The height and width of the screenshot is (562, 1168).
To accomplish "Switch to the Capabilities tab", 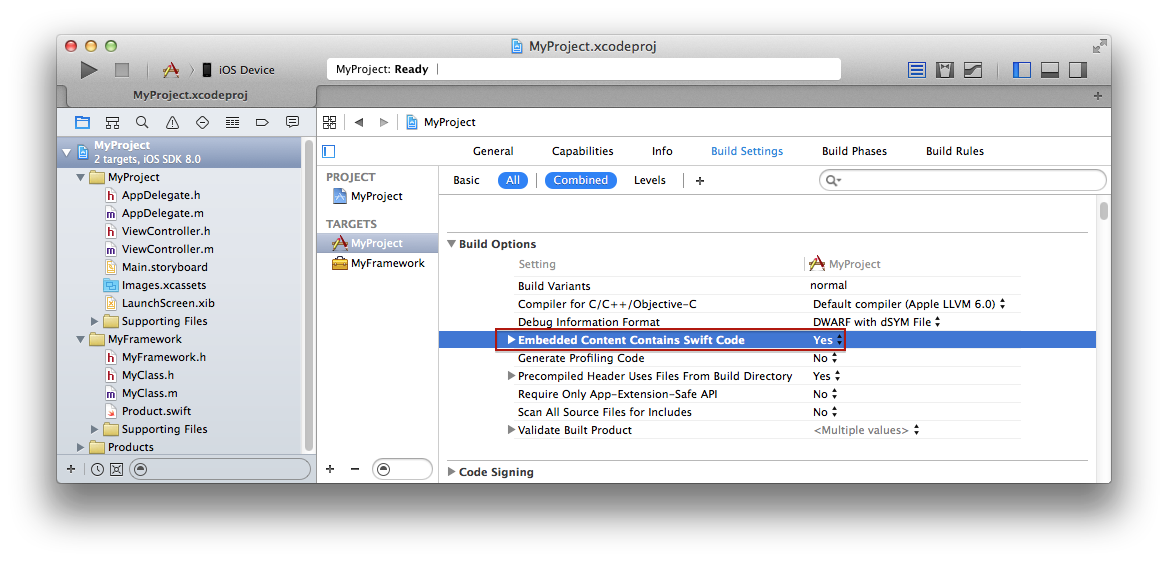I will tap(583, 151).
